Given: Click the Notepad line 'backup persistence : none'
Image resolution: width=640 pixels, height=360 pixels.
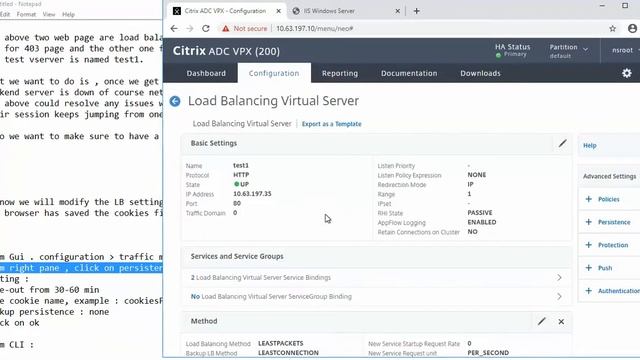Looking at the screenshot, I should pyautogui.click(x=55, y=312).
